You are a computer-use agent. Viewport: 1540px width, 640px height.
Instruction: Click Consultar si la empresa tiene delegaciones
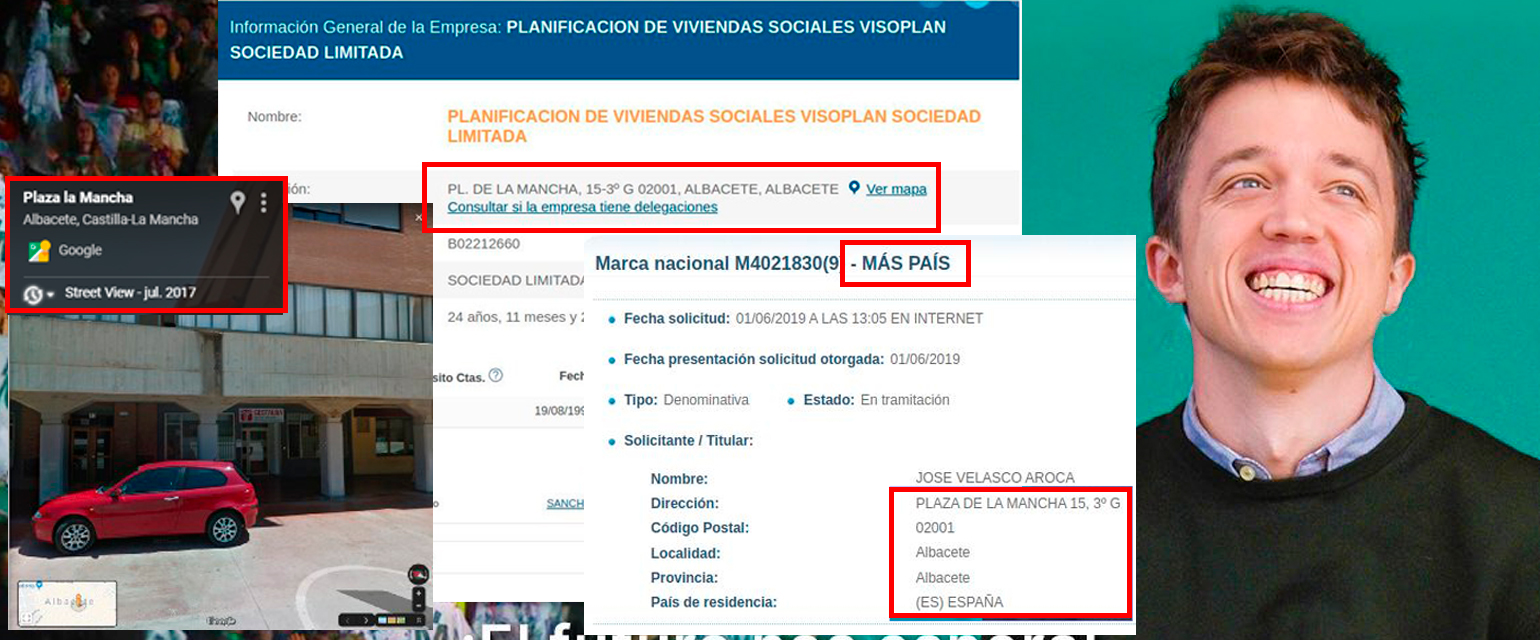pos(582,207)
